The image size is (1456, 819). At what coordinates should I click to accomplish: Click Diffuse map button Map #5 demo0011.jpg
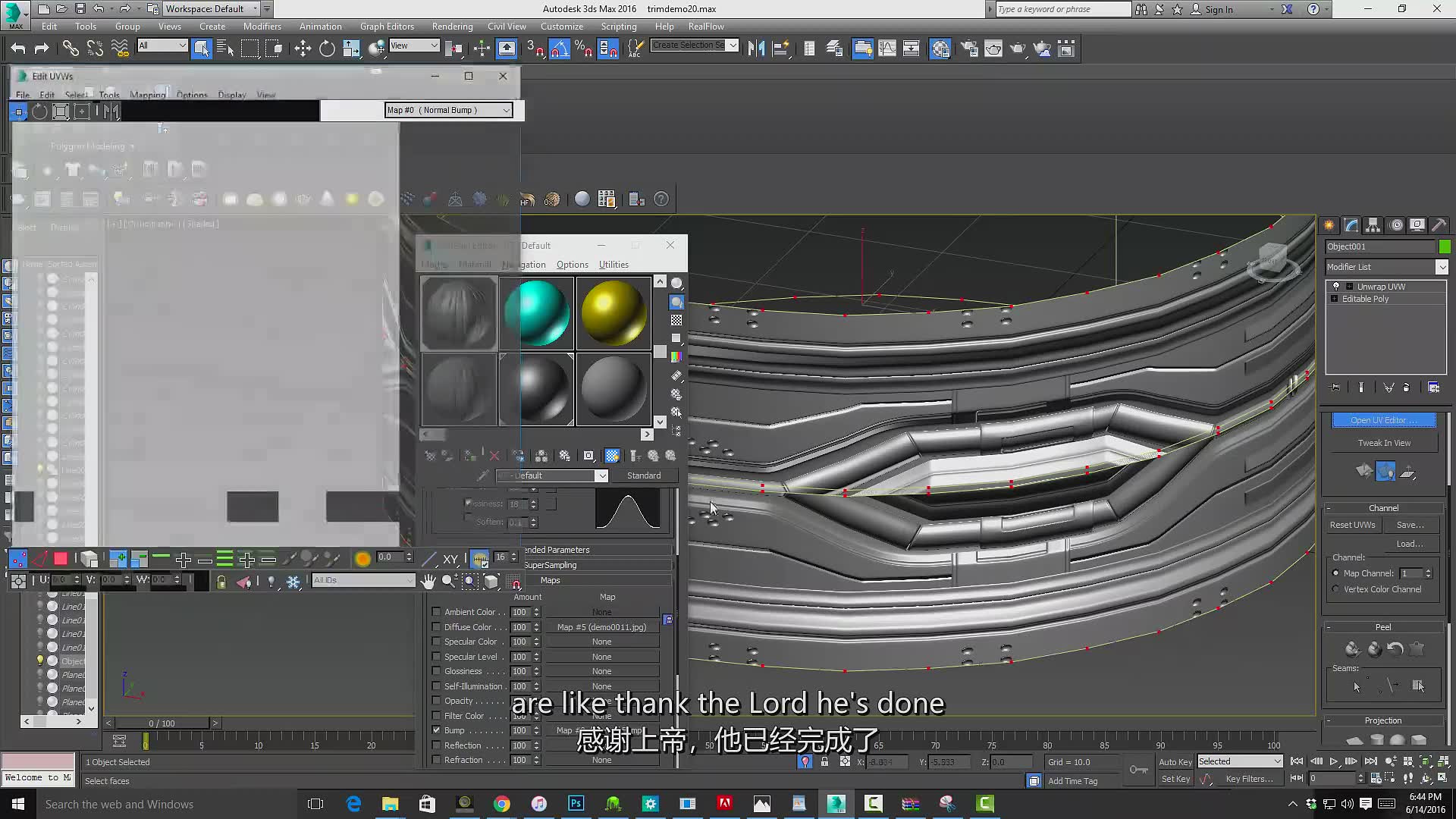coord(601,627)
